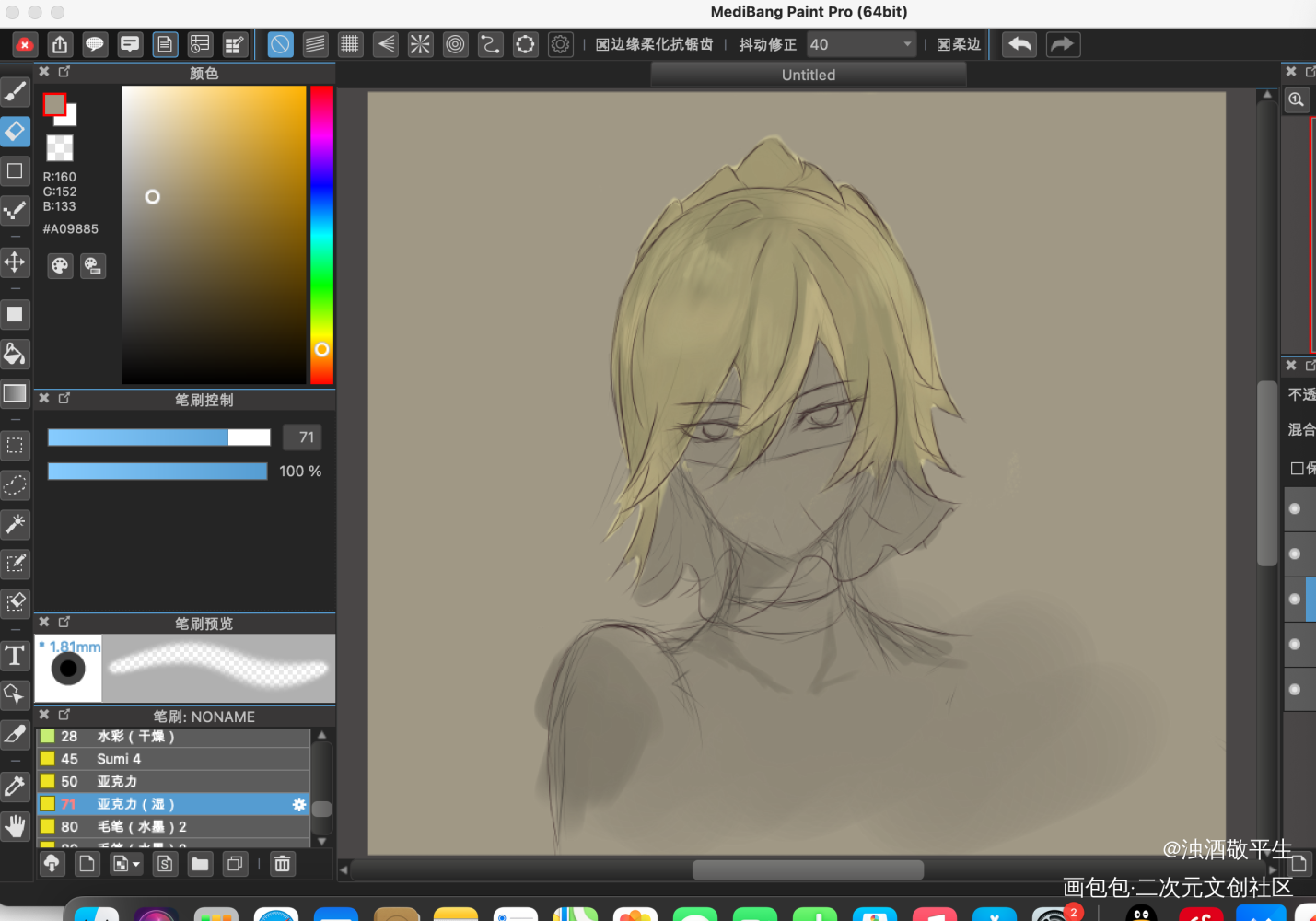This screenshot has height=921, width=1316.
Task: Select the filled rectangle Fill tool
Action: point(15,314)
